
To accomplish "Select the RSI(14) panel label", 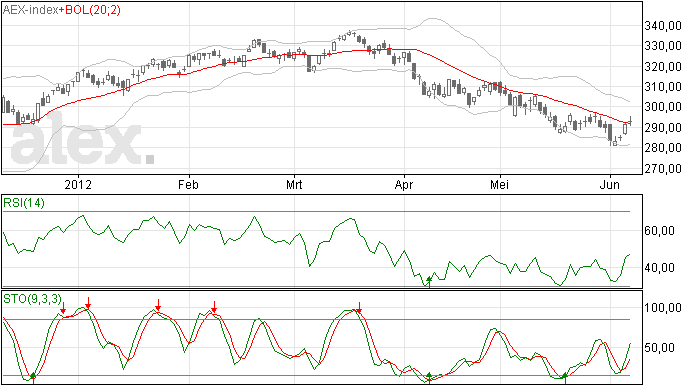I will point(24,203).
